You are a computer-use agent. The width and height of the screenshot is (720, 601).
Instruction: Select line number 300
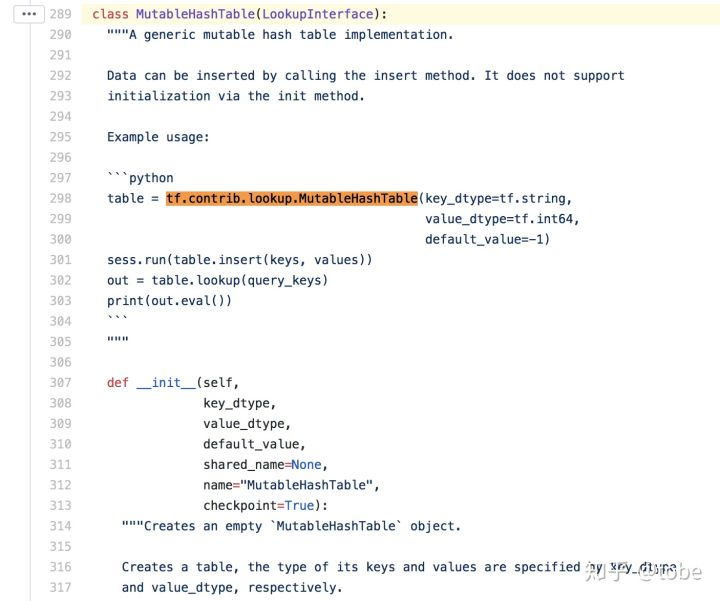click(61, 240)
